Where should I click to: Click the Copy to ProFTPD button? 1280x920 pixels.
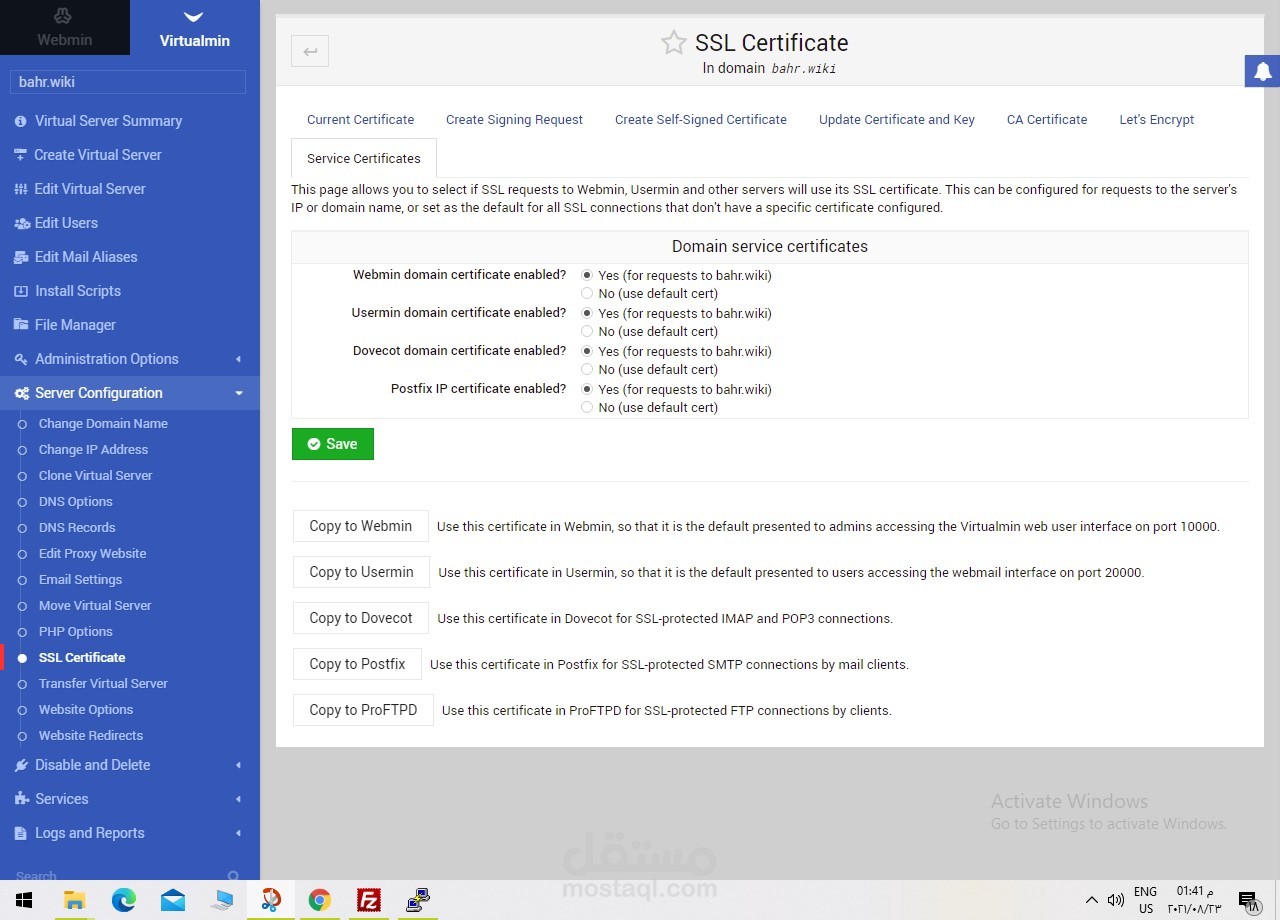(x=363, y=710)
